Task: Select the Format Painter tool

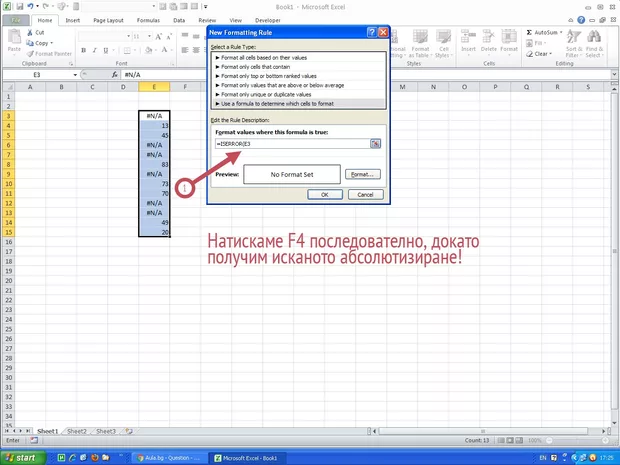Action: click(x=49, y=53)
